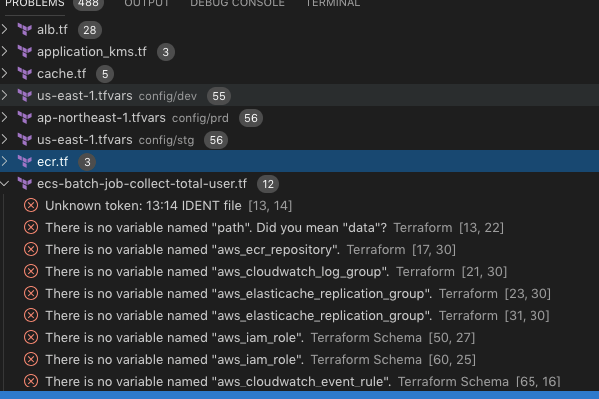
Task: Open aws_iam_role error at line 50
Action: tap(300, 337)
